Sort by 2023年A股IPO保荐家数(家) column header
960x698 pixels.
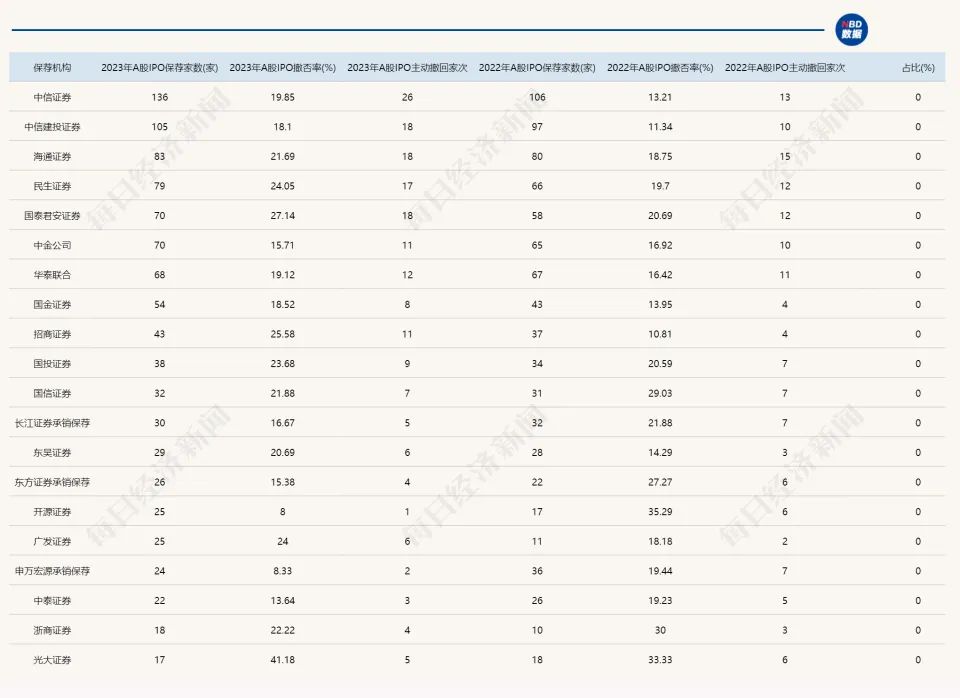[160, 68]
